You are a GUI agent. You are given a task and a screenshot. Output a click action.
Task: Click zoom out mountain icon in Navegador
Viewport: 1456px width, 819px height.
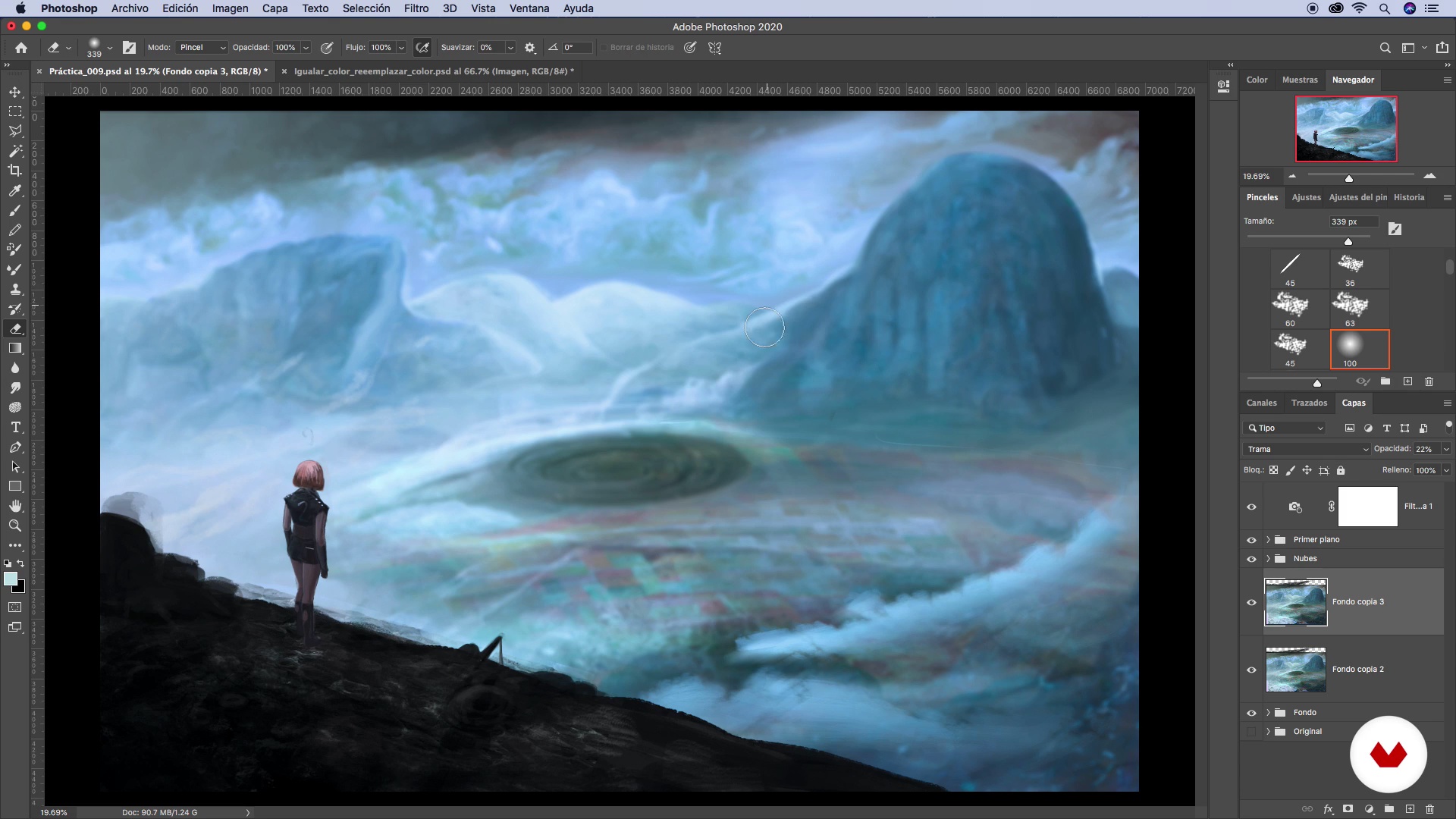click(x=1292, y=176)
